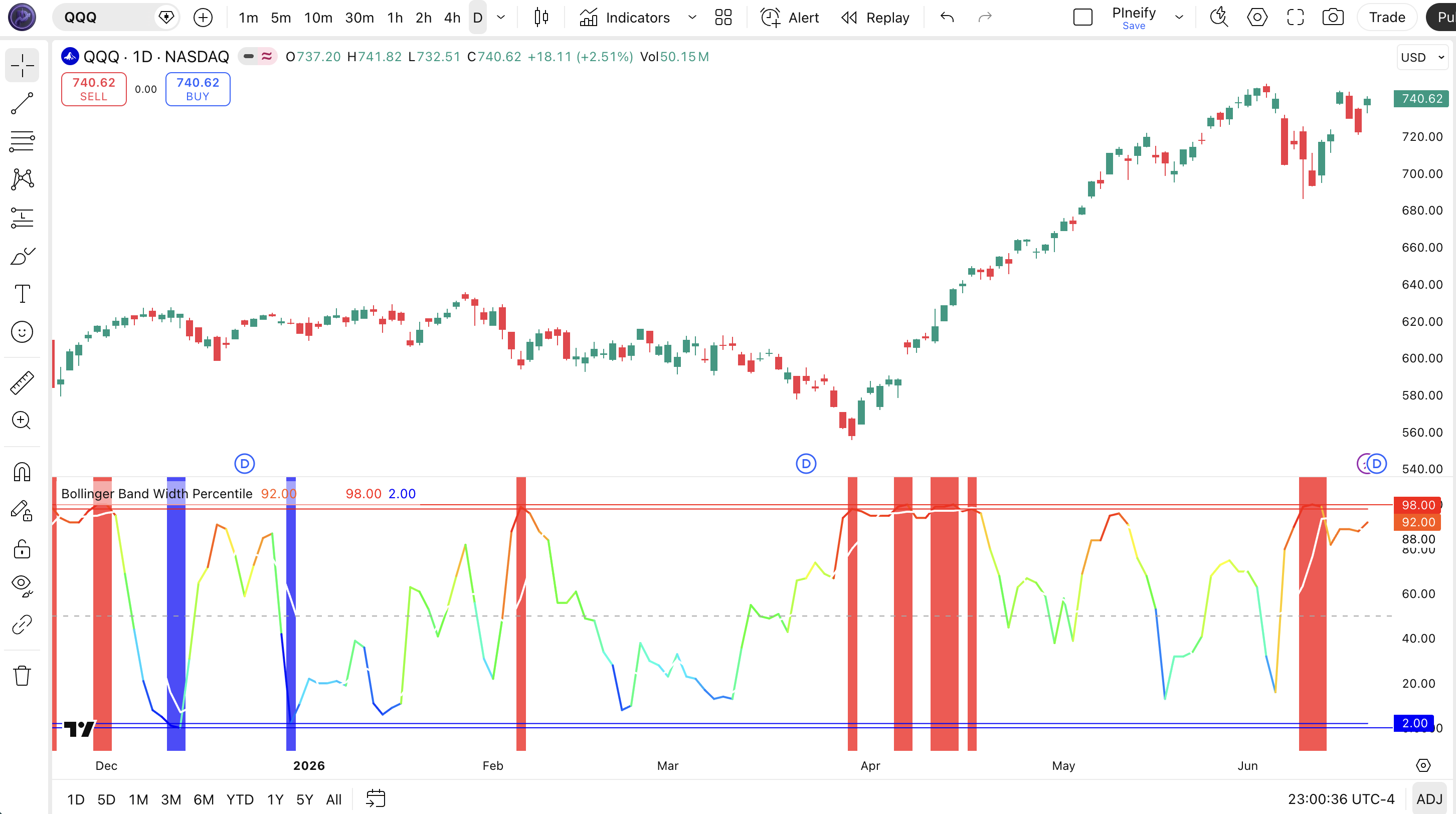Image resolution: width=1456 pixels, height=814 pixels.
Task: Click the redo arrow
Action: coord(985,18)
